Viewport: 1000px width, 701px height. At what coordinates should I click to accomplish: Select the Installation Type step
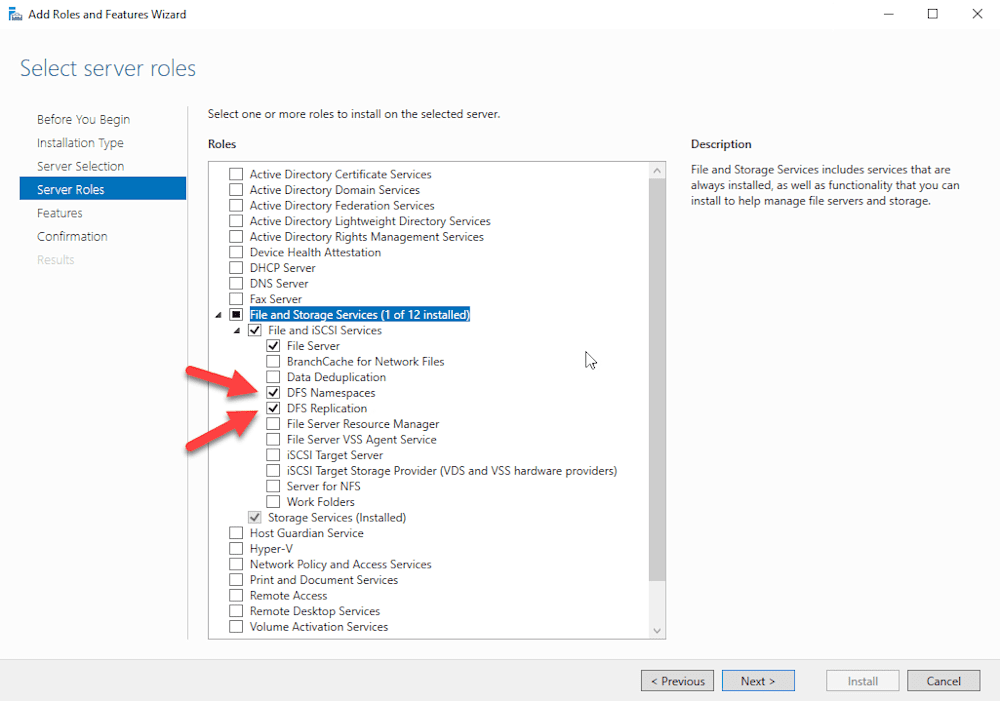click(x=80, y=142)
